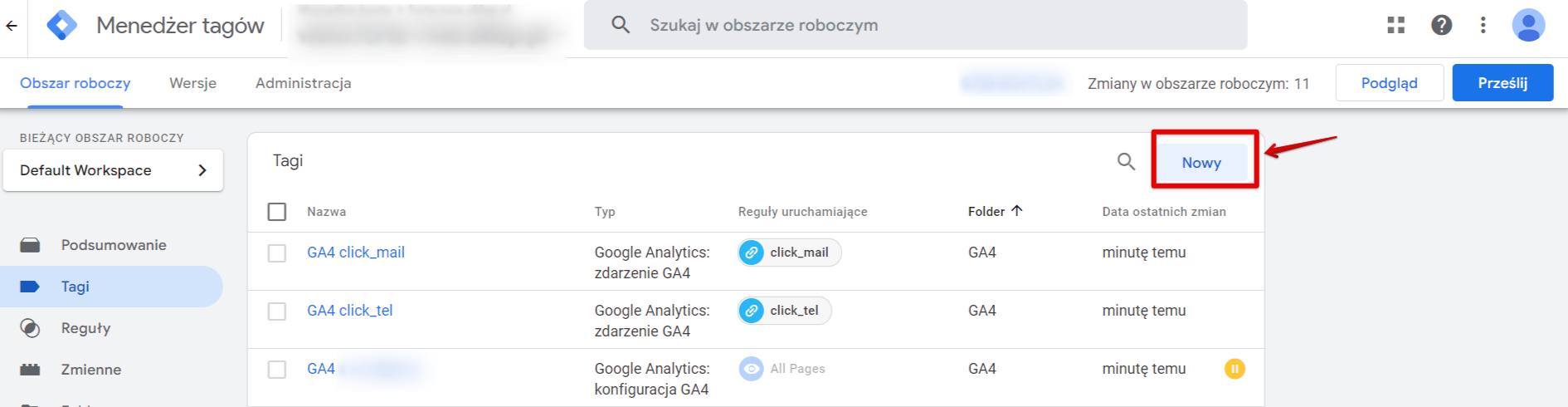
Task: Sort by Data ostatnich zmian header
Action: pyautogui.click(x=1164, y=212)
